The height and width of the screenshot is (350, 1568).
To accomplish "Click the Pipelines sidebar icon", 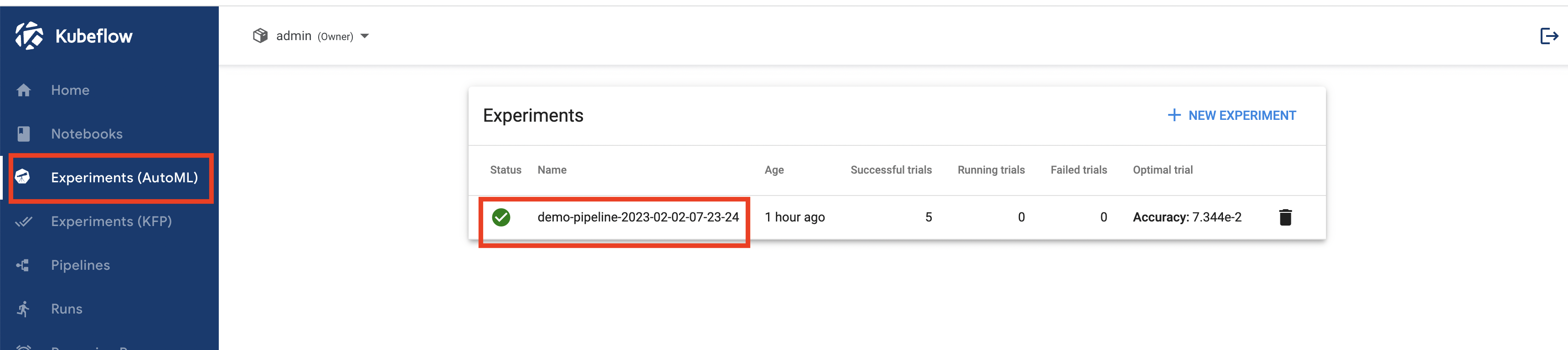I will coord(23,265).
